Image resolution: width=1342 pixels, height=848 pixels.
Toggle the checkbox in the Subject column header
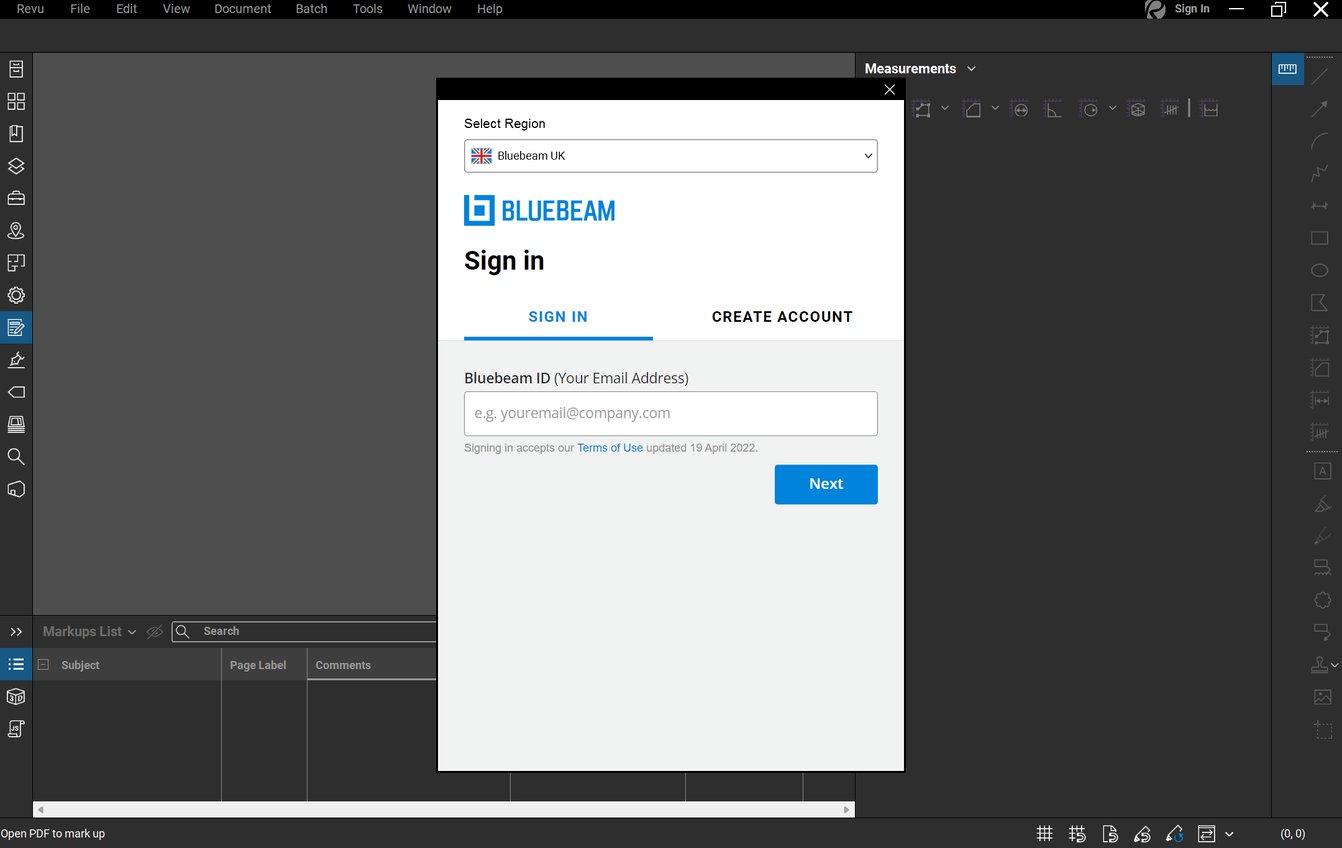(x=42, y=664)
